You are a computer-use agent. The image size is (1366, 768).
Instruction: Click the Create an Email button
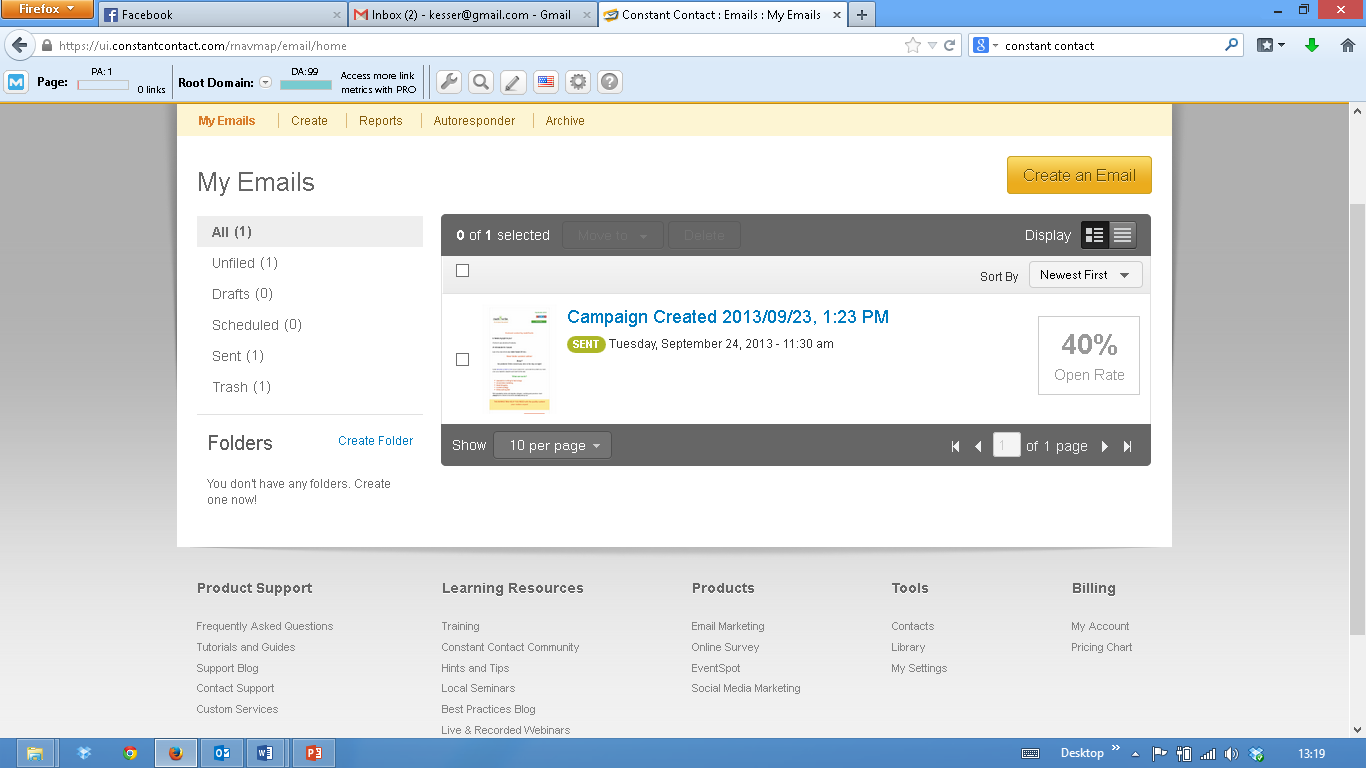(1079, 175)
